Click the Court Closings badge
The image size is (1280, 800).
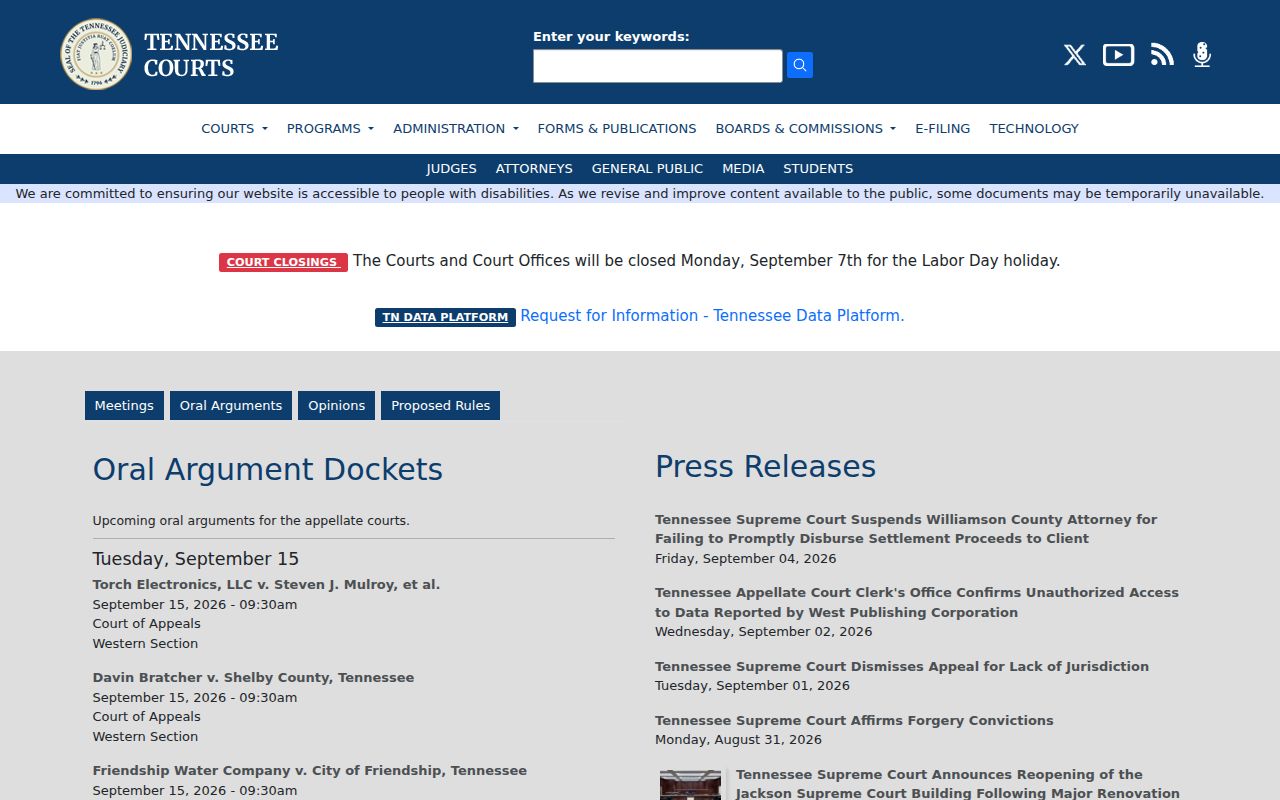pos(283,262)
